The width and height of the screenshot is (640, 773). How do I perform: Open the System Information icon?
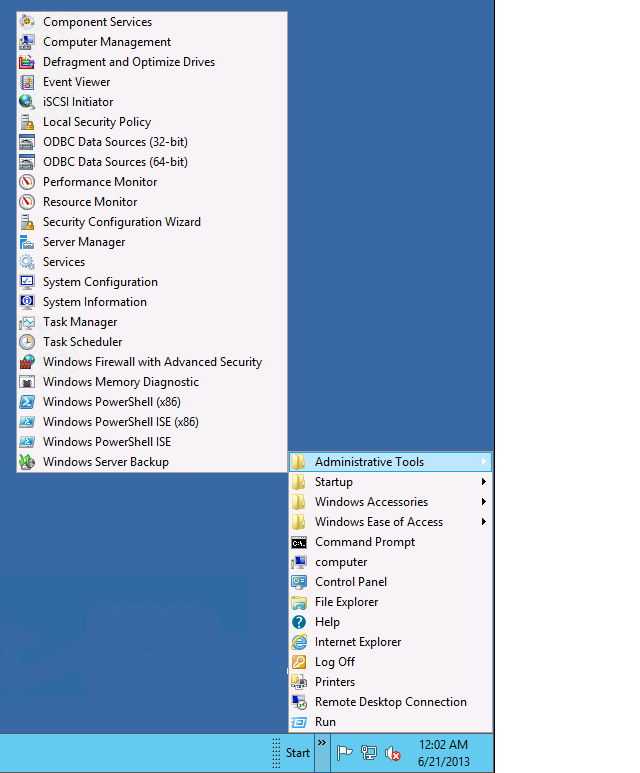[27, 302]
